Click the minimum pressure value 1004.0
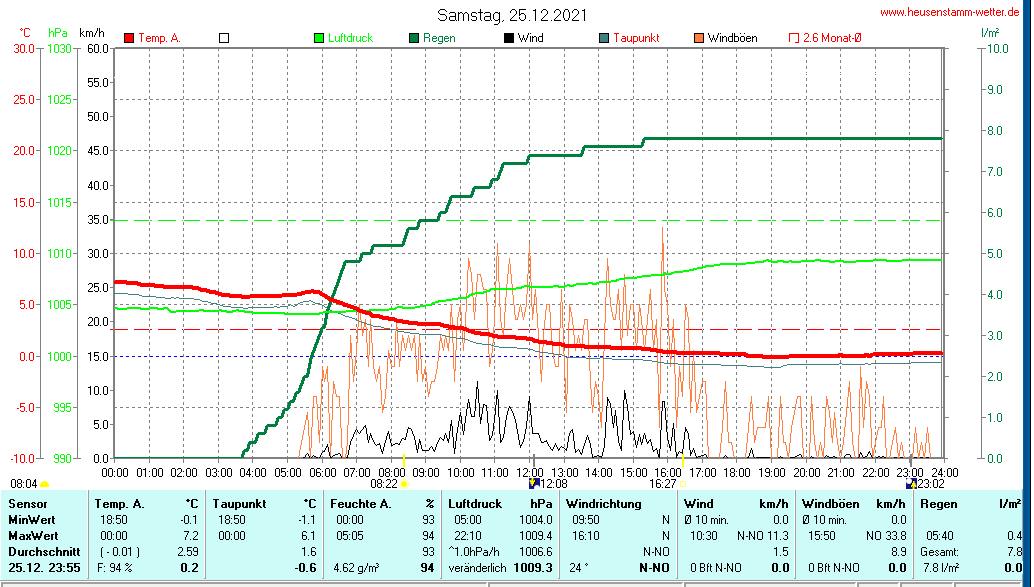This screenshot has height=587, width=1034. pos(535,520)
